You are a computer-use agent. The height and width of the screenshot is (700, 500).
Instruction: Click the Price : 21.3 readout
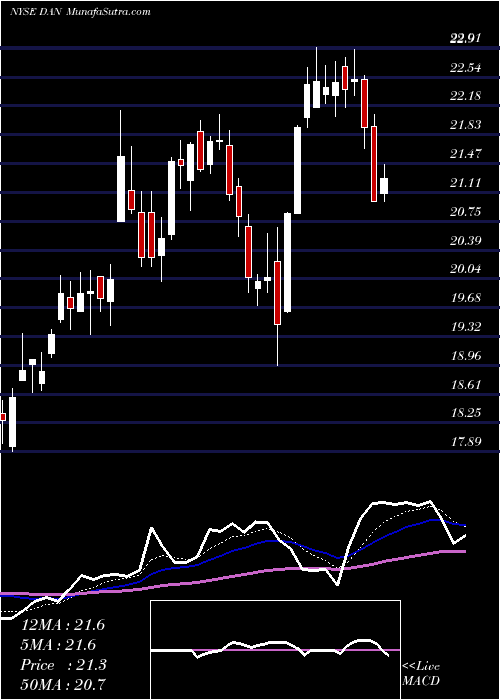(64, 665)
